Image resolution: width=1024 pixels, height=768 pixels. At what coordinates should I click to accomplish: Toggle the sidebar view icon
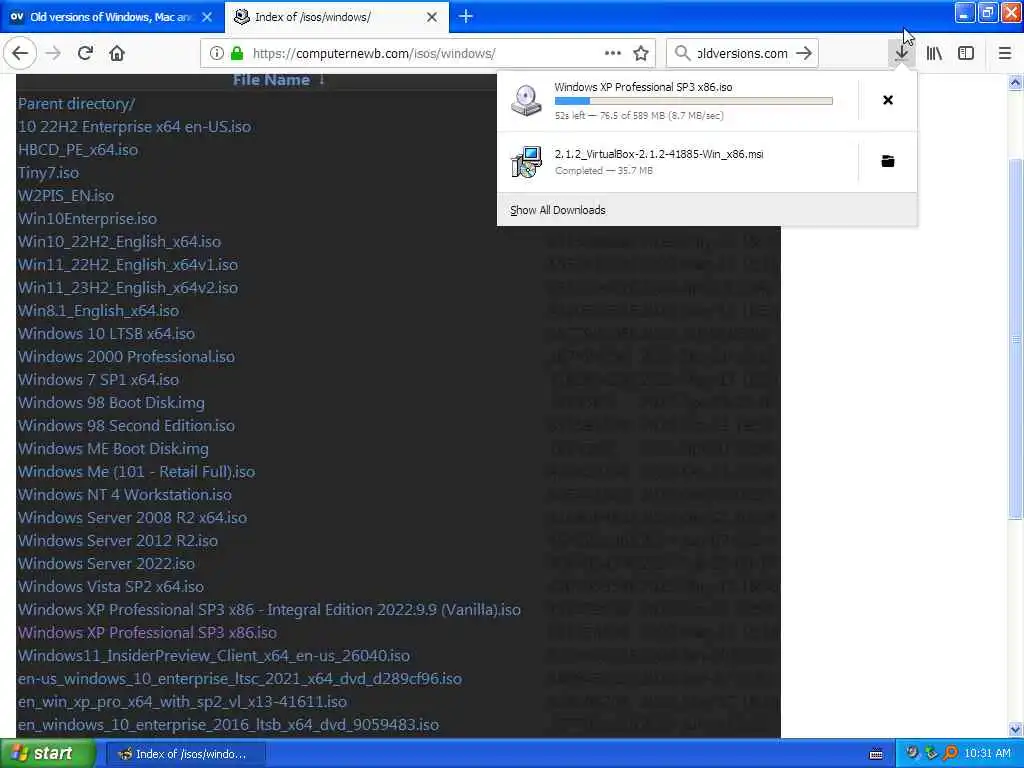point(966,53)
